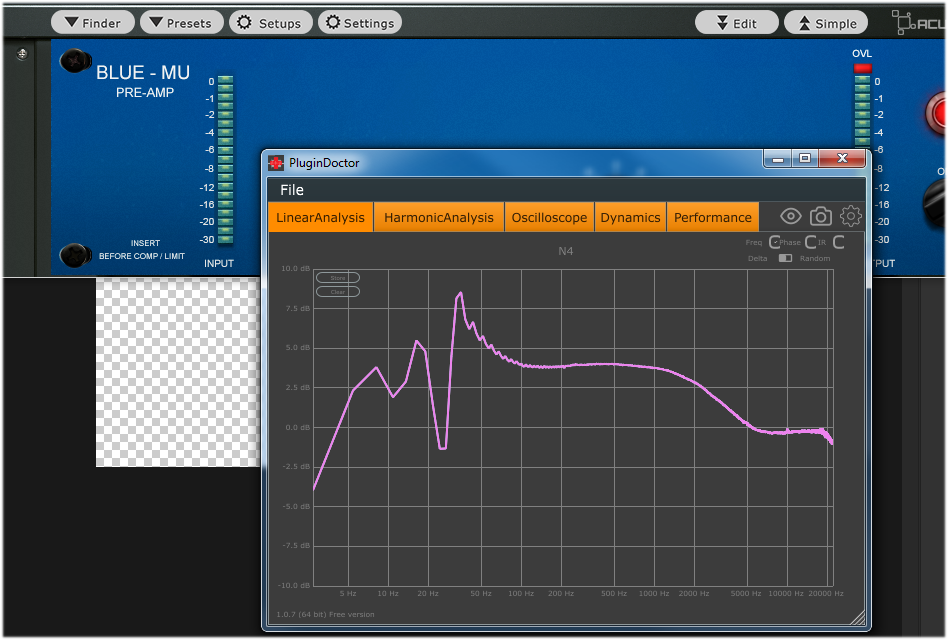Click the '1.0.7 (64 bit) Free version' text
Image resolution: width=948 pixels, height=640 pixels.
point(325,615)
